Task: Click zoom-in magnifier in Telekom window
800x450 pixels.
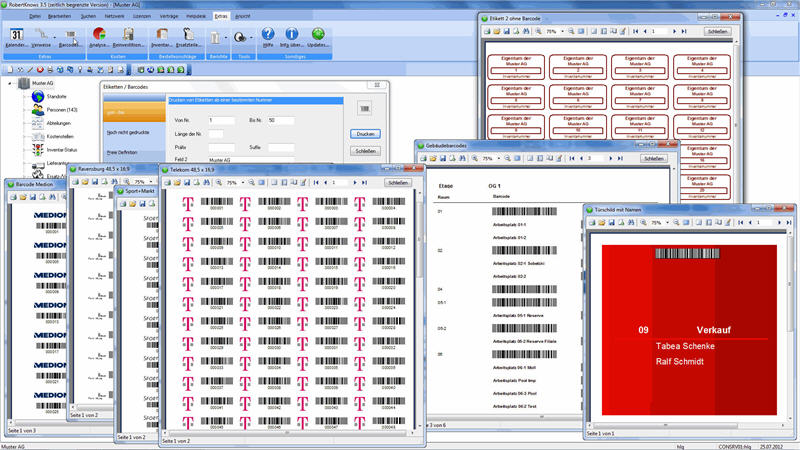Action: (x=219, y=182)
